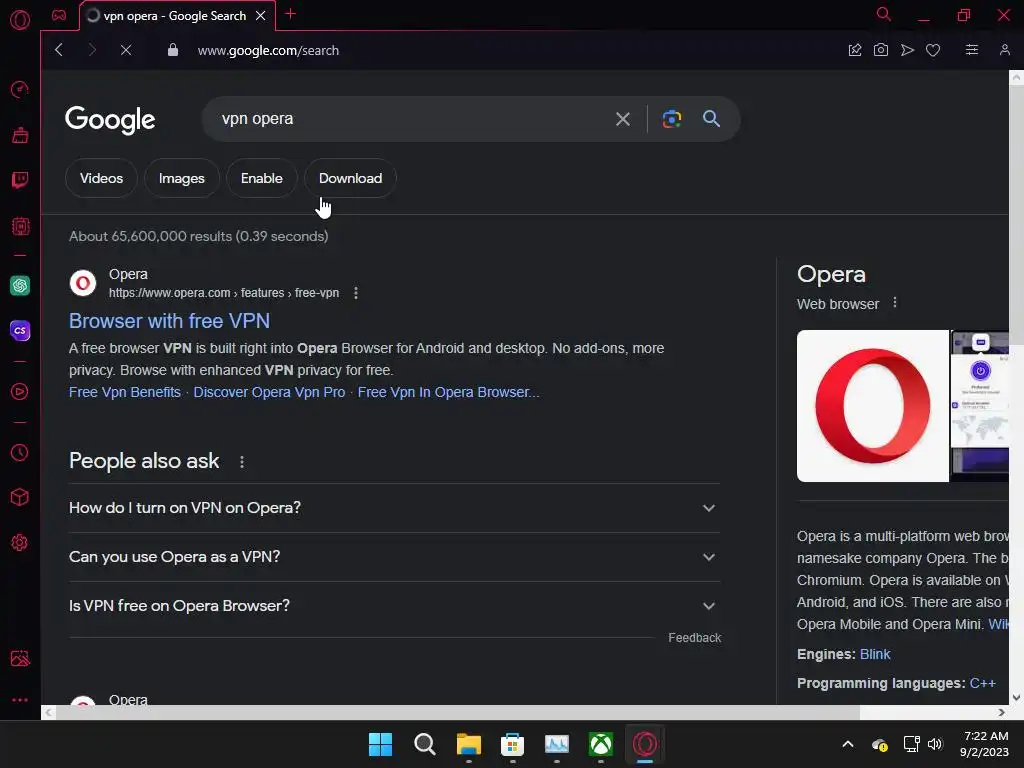
Task: Show hidden system tray icons
Action: [x=848, y=744]
